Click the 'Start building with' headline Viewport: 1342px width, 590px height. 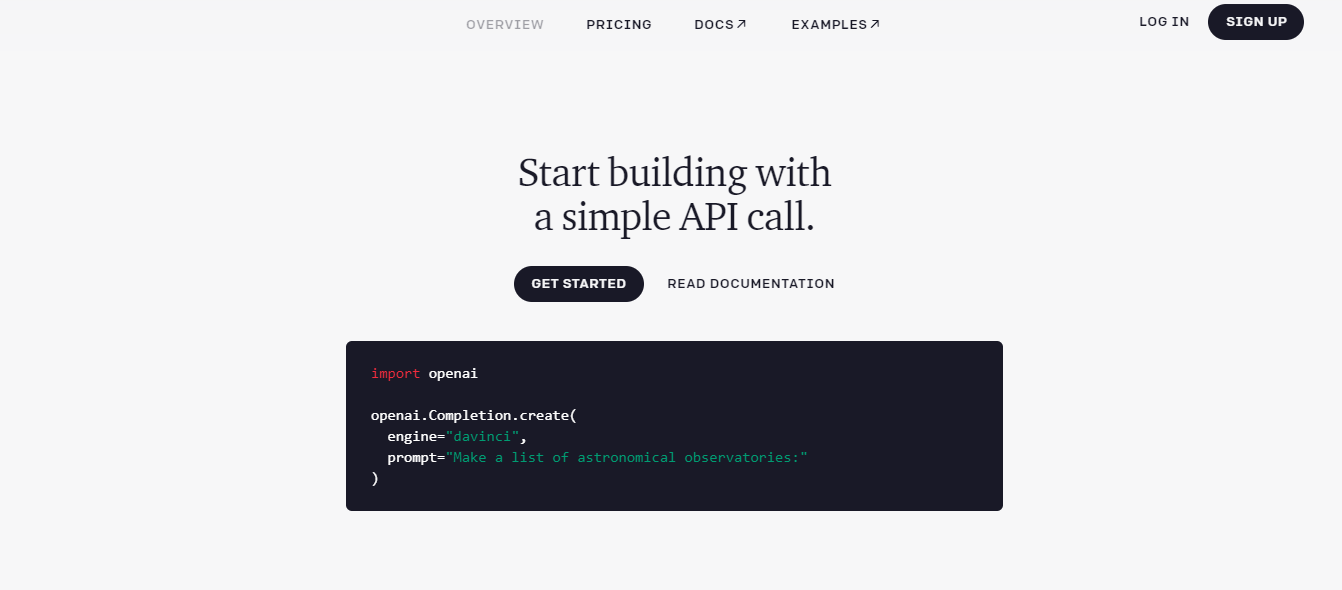tap(675, 173)
